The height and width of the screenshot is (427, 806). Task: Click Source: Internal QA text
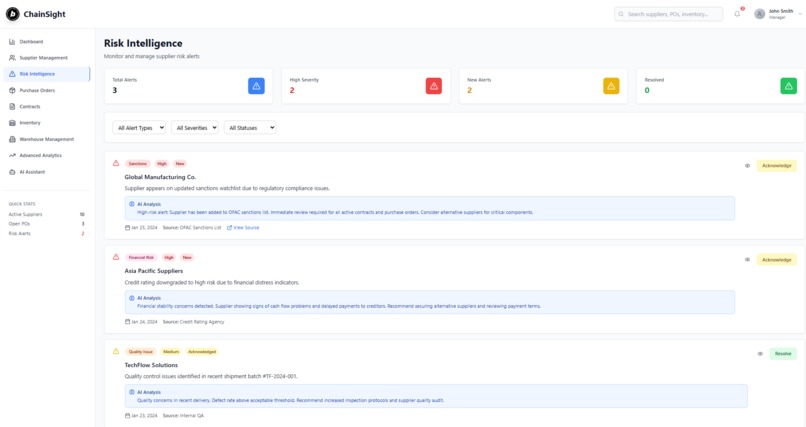(x=183, y=416)
